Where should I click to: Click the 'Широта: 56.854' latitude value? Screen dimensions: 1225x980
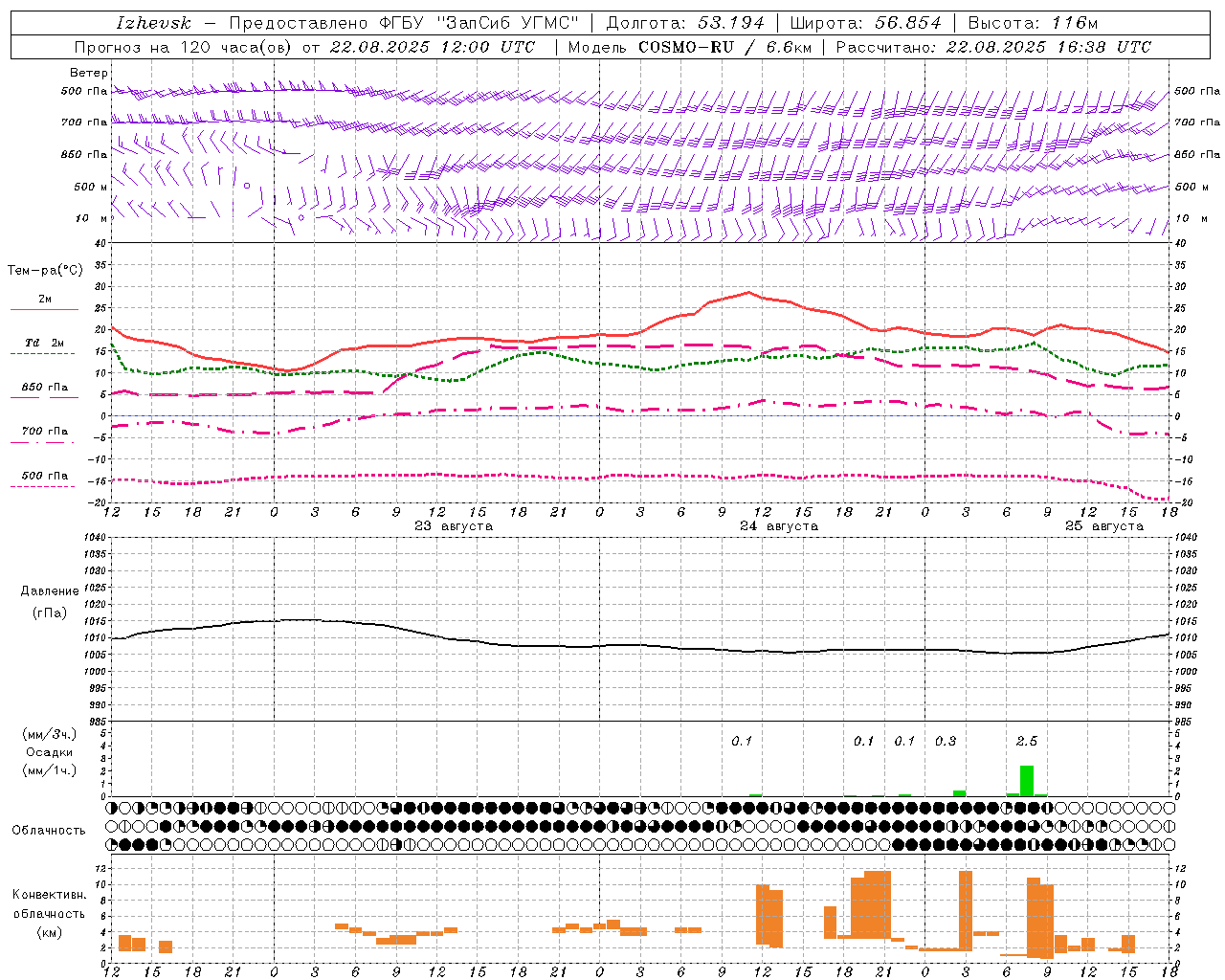point(866,22)
